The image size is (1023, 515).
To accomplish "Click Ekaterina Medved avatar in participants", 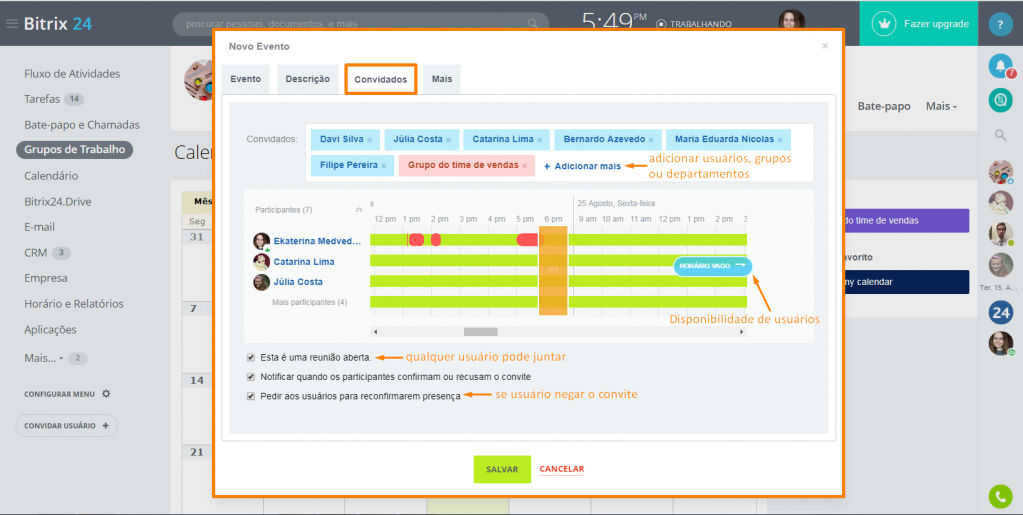I will [262, 241].
